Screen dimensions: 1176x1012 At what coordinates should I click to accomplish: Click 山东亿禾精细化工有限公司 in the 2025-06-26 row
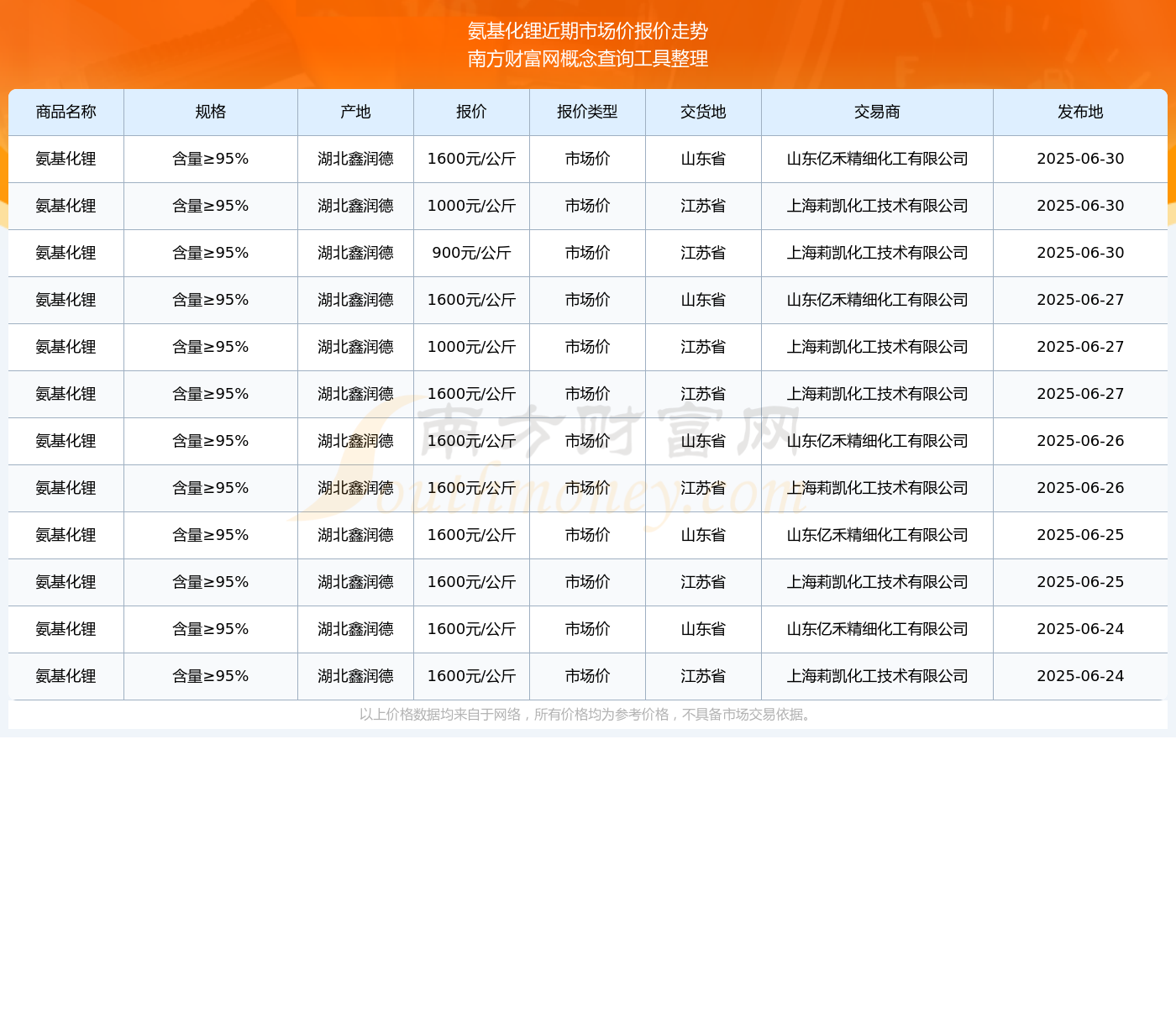tap(877, 441)
